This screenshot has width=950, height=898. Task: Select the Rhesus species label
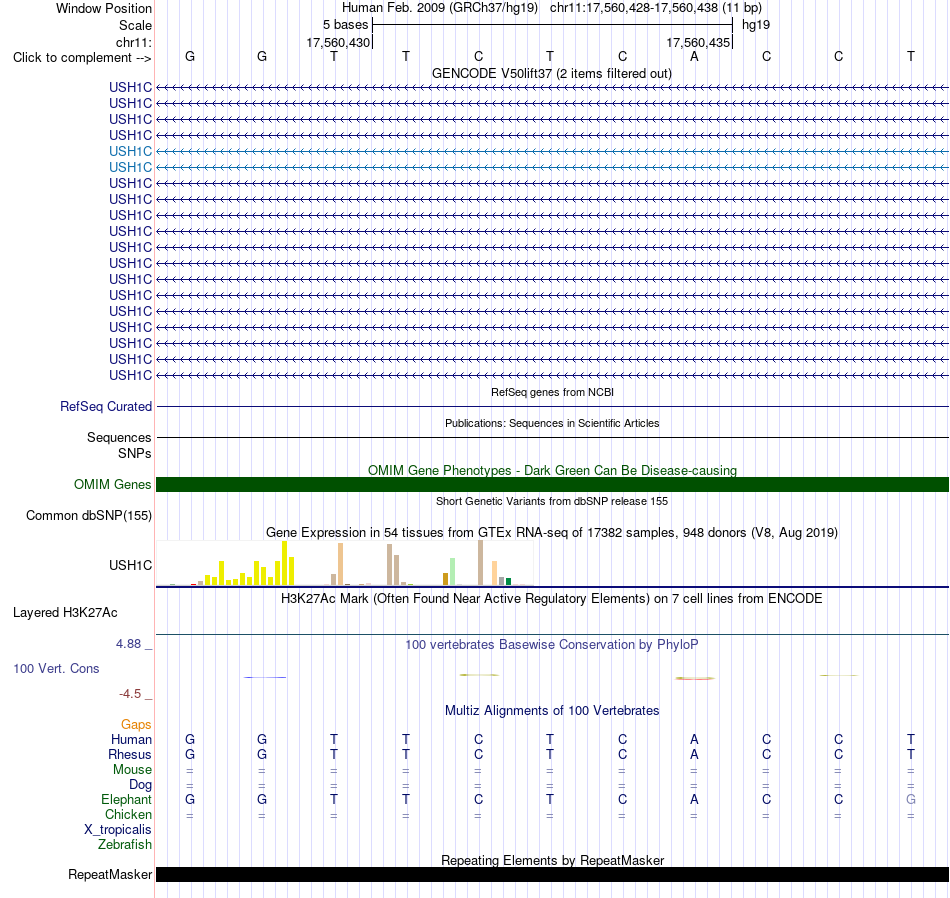click(x=130, y=754)
